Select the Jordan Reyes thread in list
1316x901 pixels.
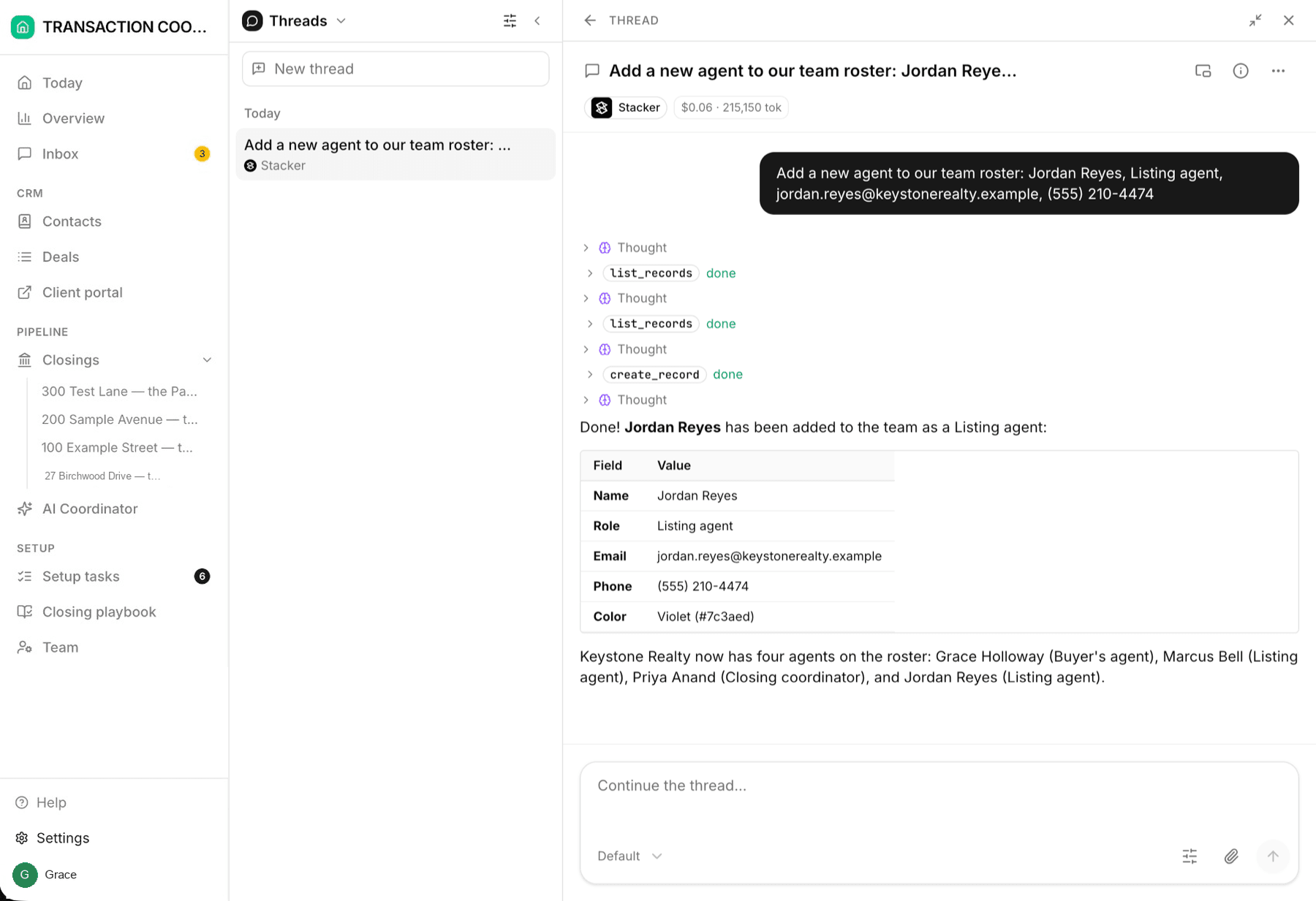coord(396,154)
